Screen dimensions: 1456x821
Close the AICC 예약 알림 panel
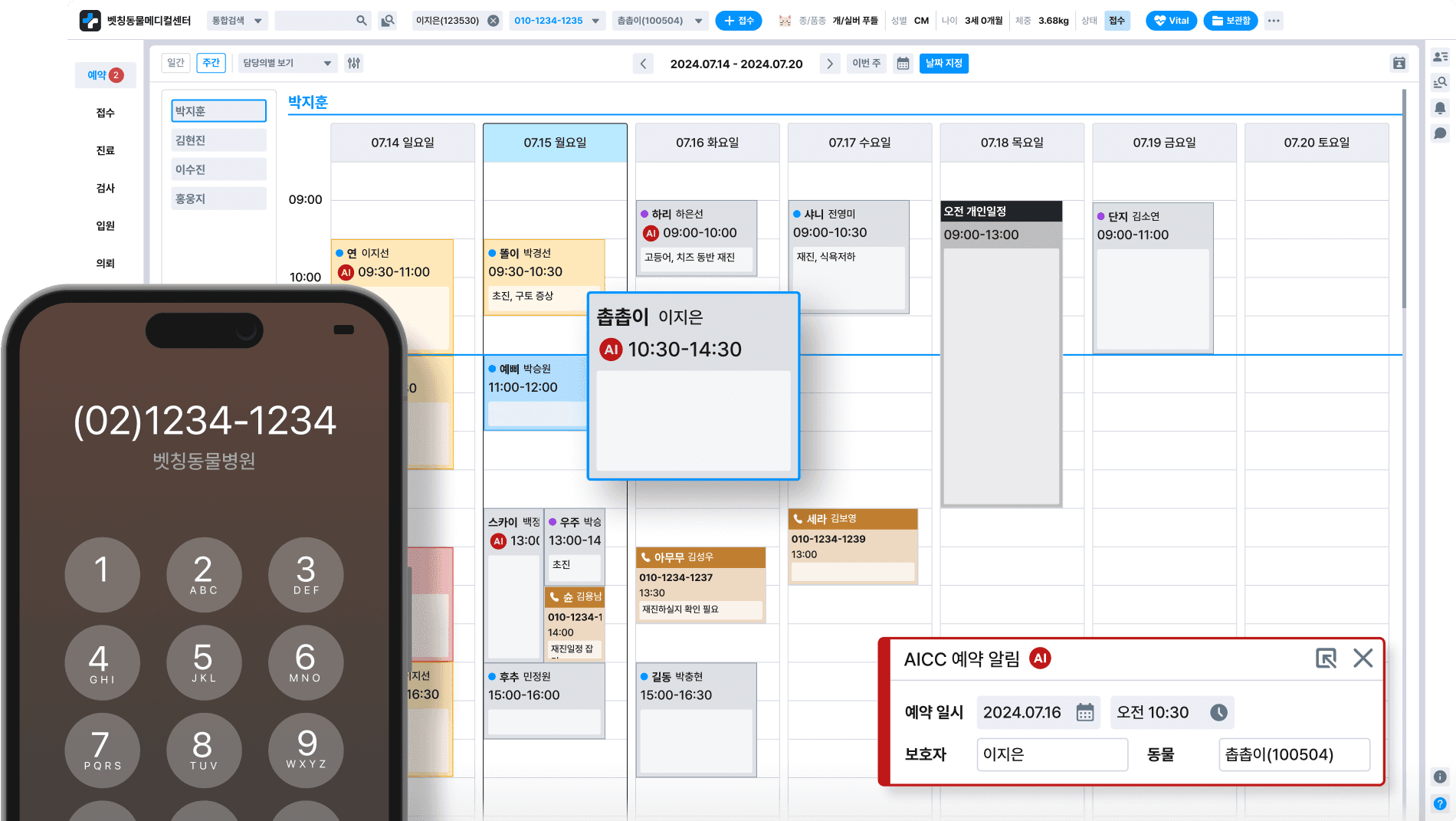pyautogui.click(x=1363, y=658)
